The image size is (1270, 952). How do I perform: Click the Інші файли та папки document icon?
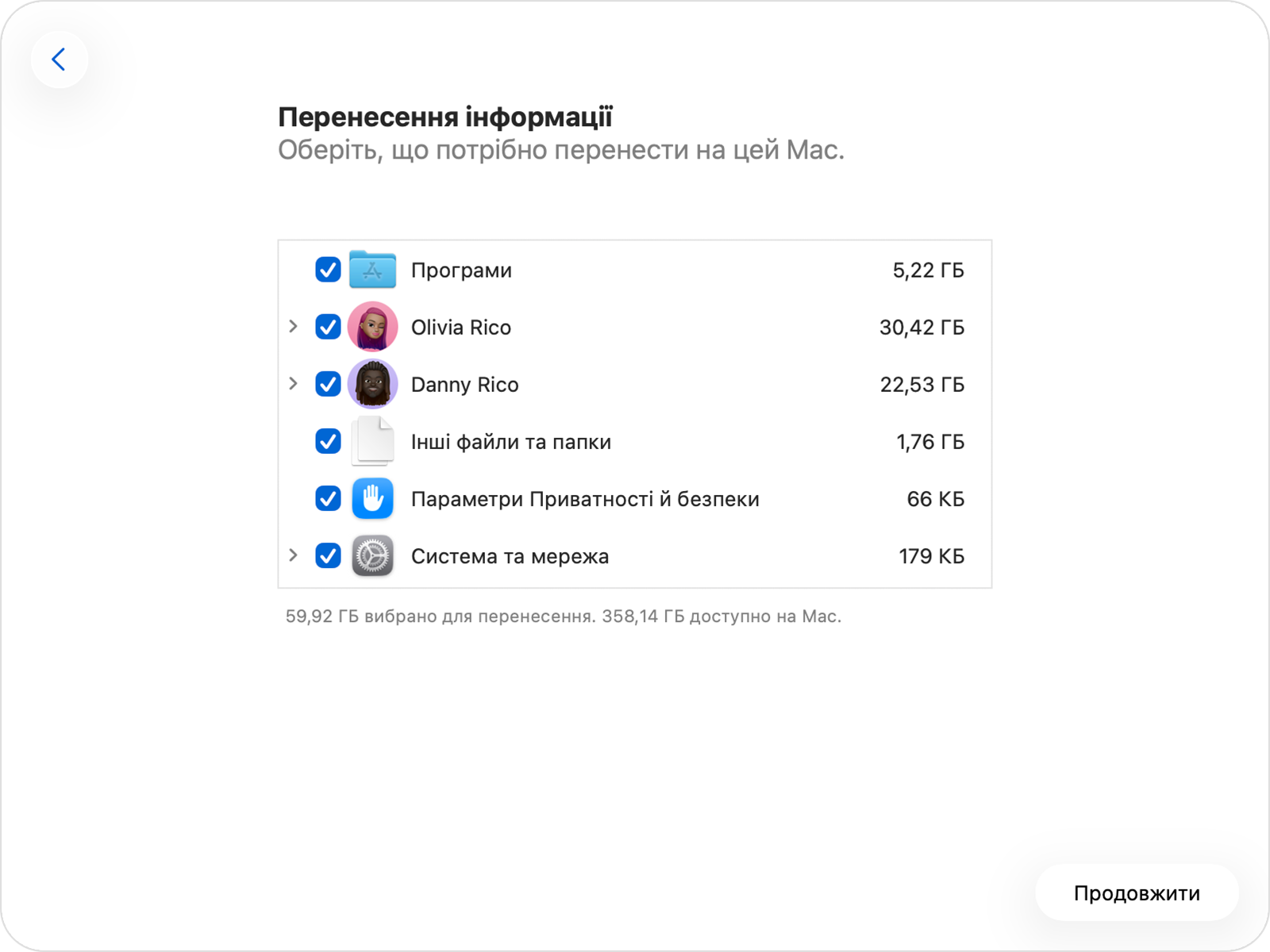click(372, 441)
